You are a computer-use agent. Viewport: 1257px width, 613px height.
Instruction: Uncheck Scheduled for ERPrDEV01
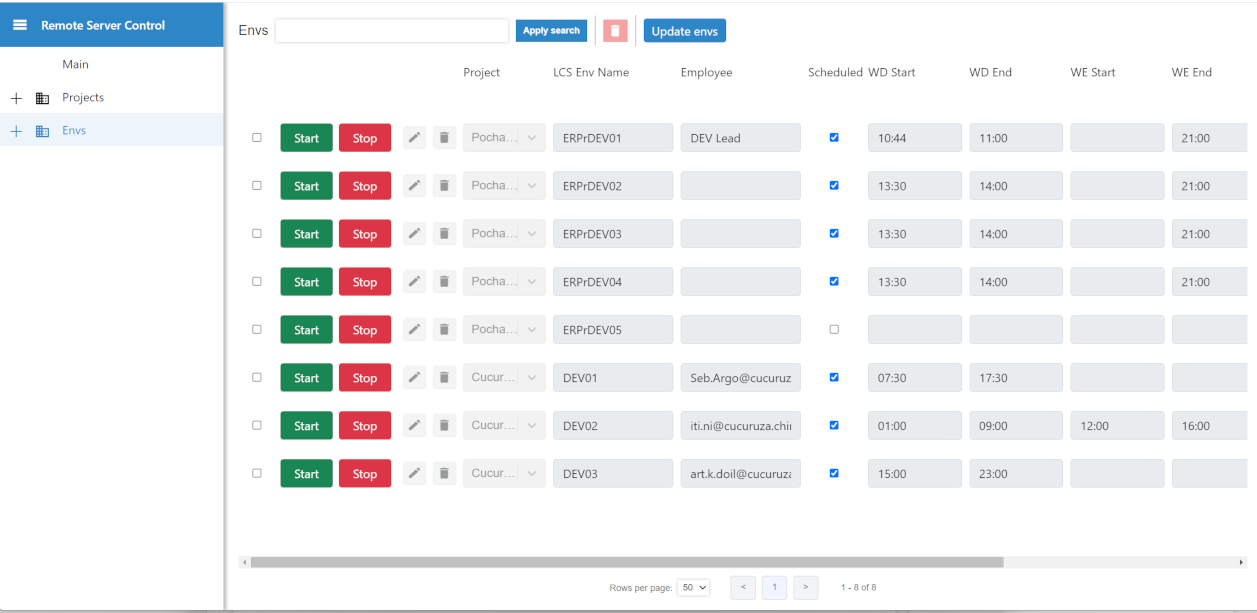pyautogui.click(x=834, y=138)
